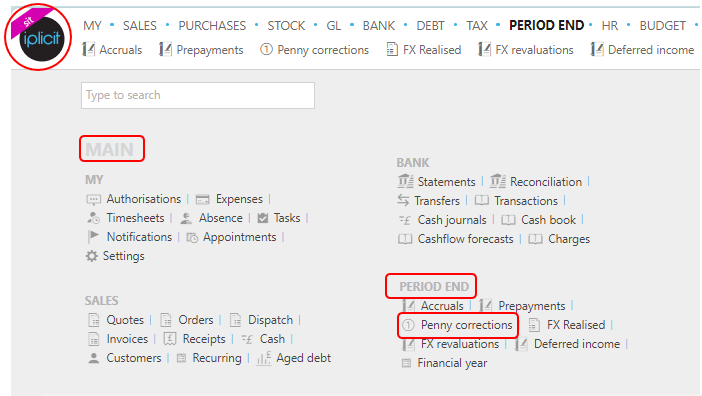The image size is (702, 396).
Task: Select the Prepayments icon in the top toolbar
Action: (166, 49)
